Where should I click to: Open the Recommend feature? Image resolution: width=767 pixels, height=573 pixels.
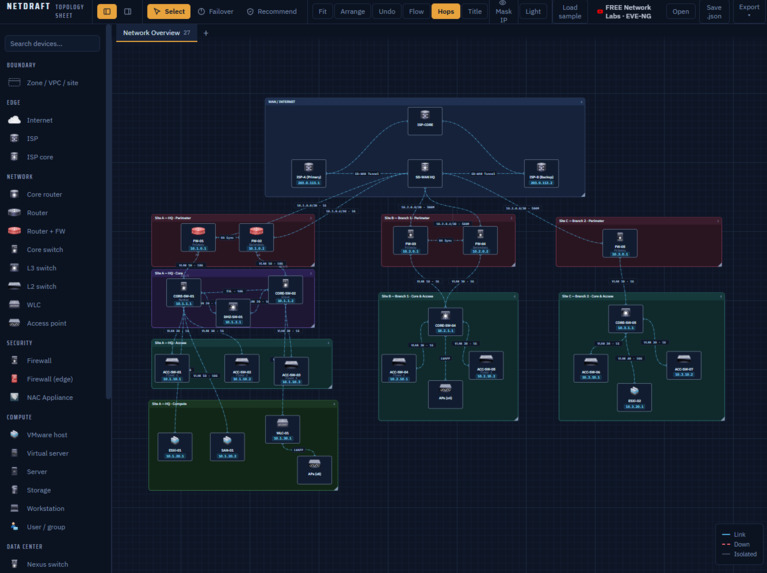click(x=272, y=11)
